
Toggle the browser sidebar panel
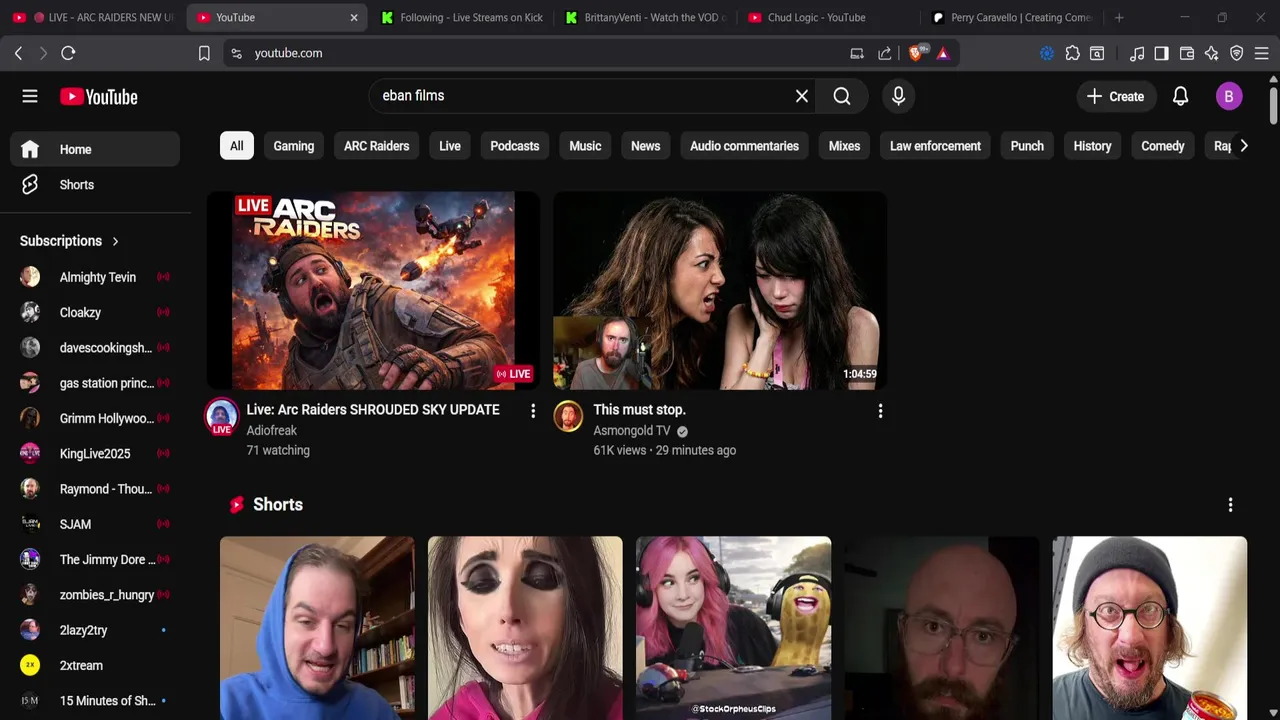point(1161,53)
